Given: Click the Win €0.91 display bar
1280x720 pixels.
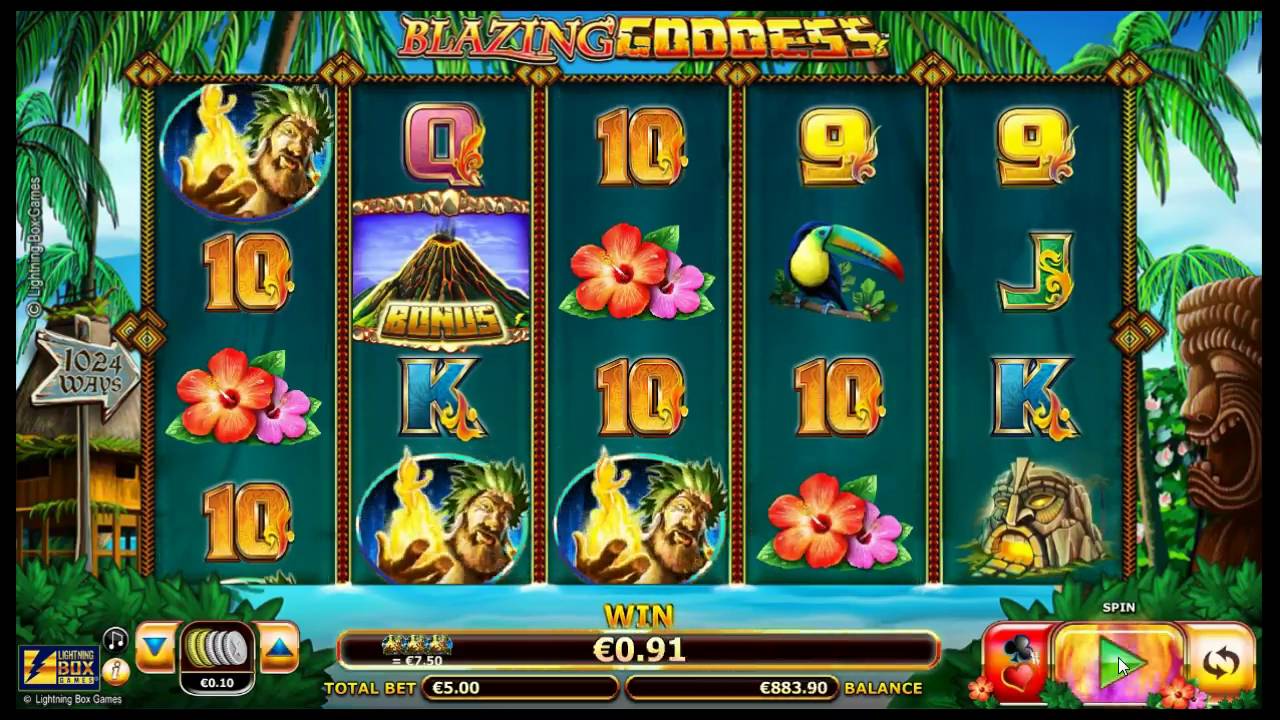Looking at the screenshot, I should coord(639,649).
